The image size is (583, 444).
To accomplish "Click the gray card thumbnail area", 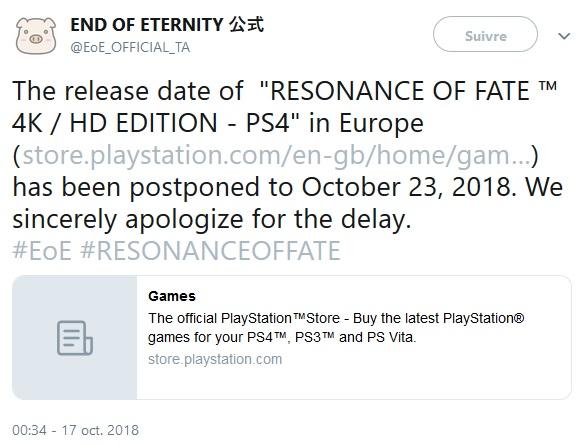I will (x=75, y=338).
